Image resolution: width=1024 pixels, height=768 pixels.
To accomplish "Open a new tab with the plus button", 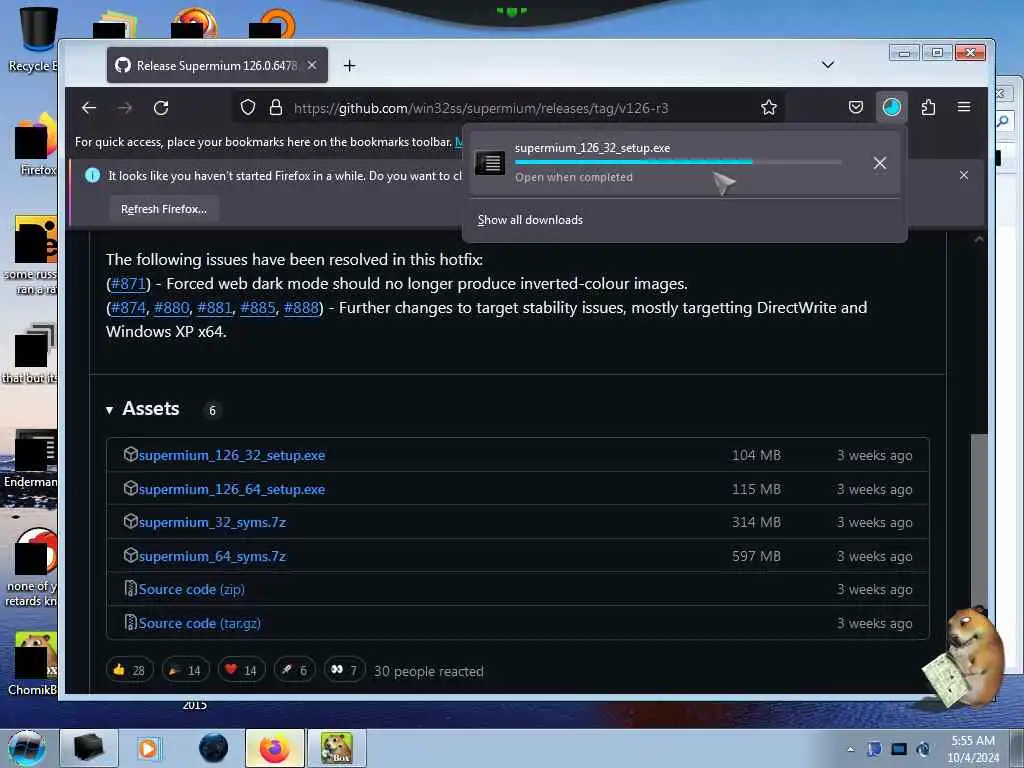I will pos(349,65).
